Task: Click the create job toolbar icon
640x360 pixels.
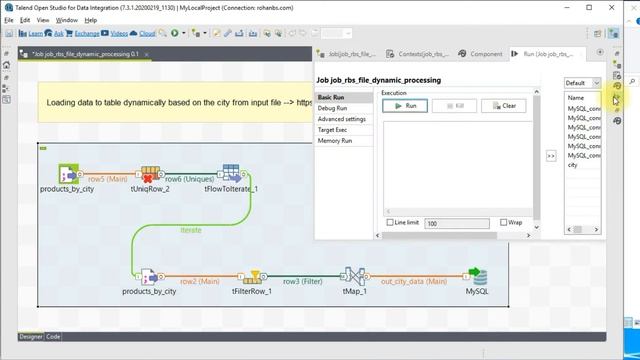Action: pos(196,33)
